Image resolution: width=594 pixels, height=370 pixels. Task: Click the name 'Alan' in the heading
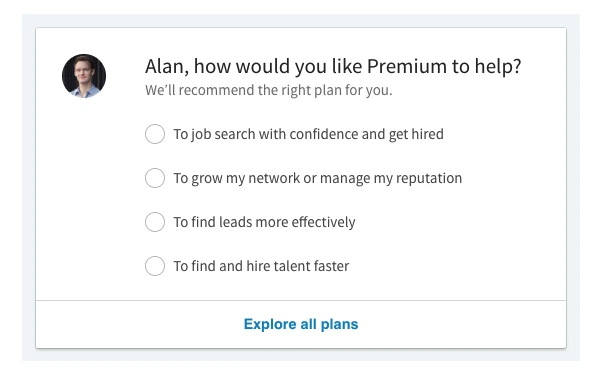click(x=165, y=67)
